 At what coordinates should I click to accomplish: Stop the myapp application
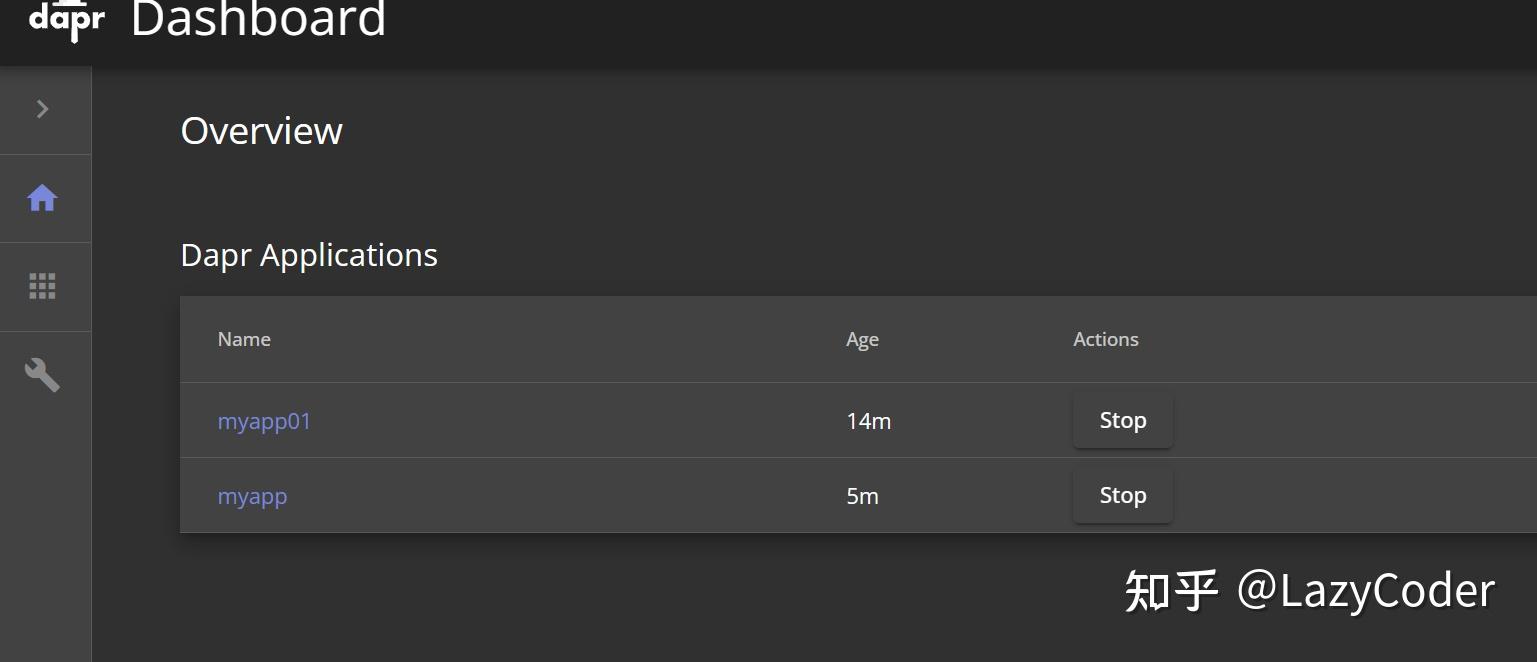coord(1123,496)
